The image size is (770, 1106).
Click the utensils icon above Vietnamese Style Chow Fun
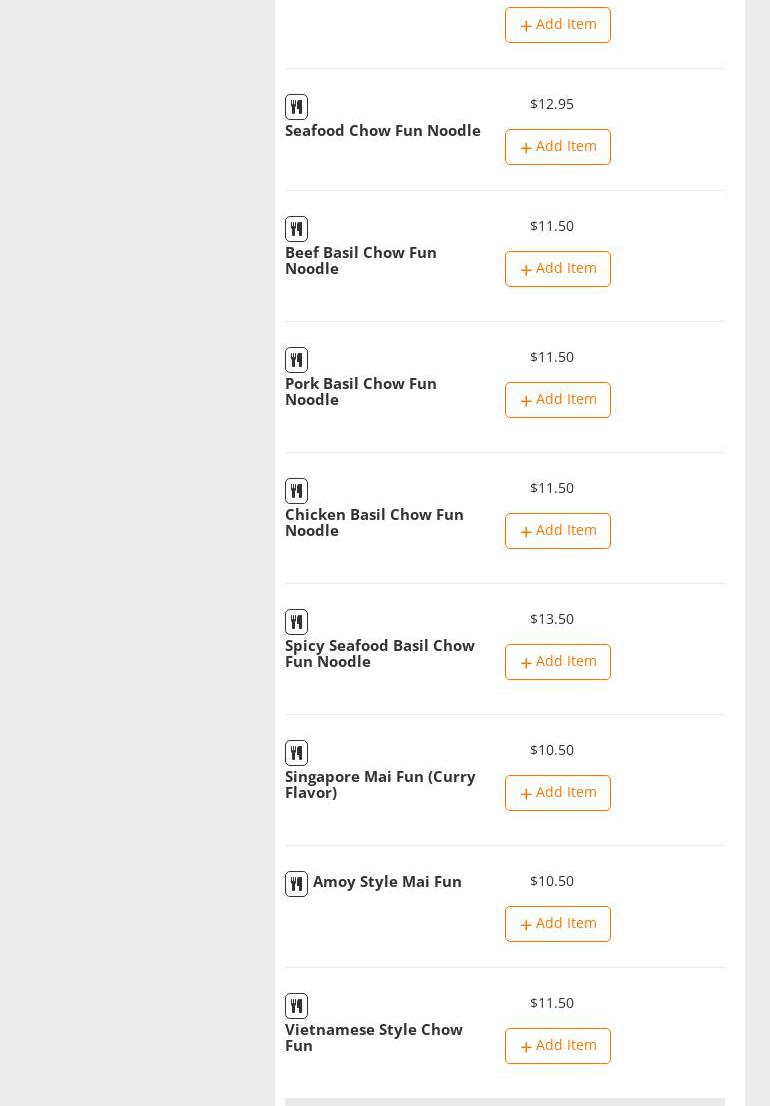pos(296,1006)
